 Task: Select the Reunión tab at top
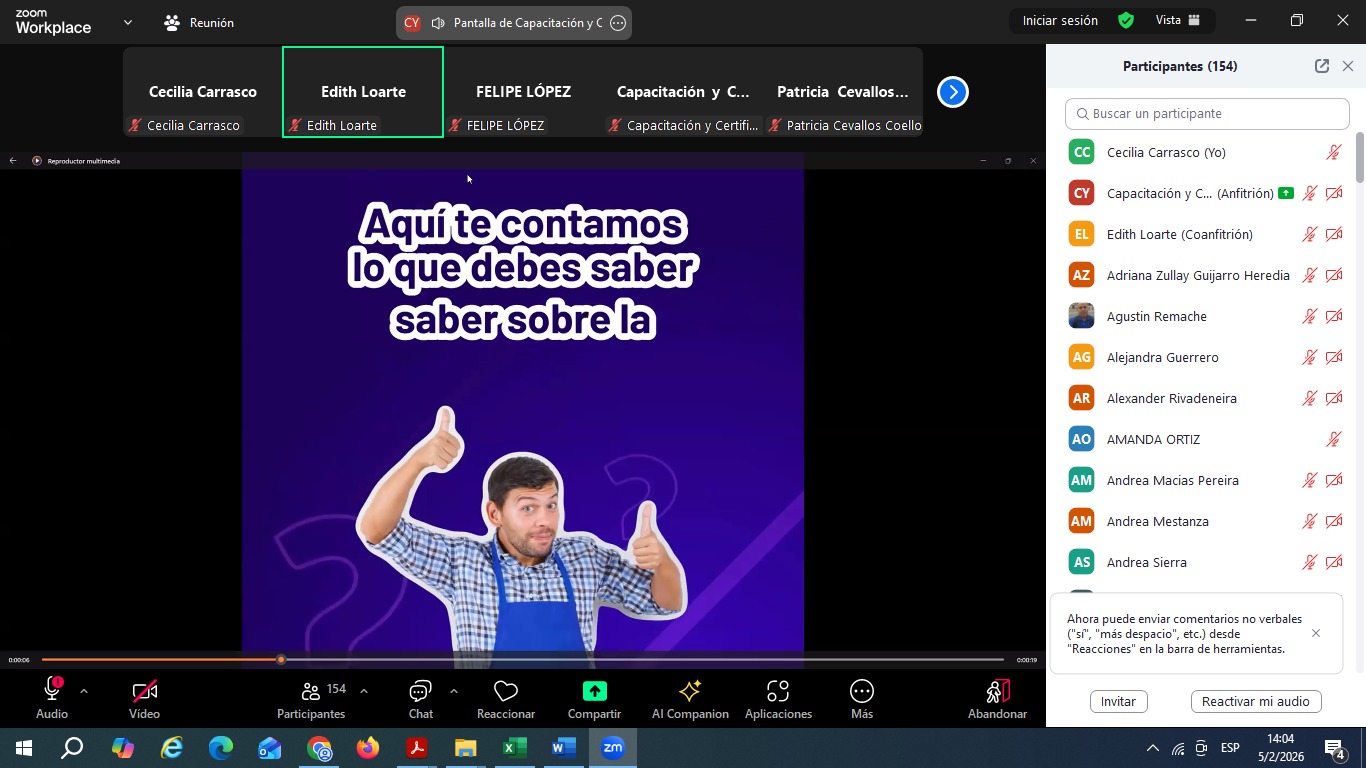tap(199, 22)
